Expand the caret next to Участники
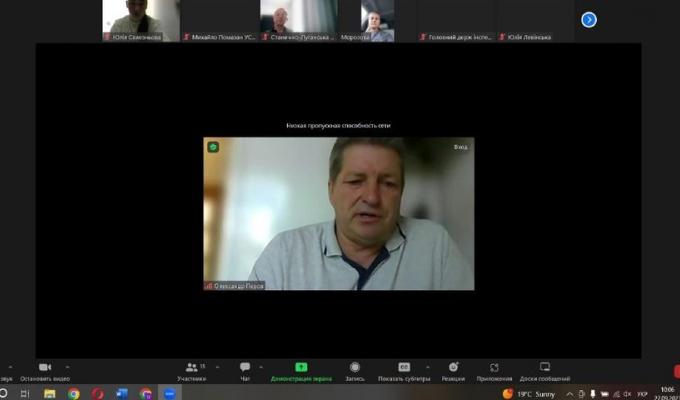 pyautogui.click(x=217, y=367)
